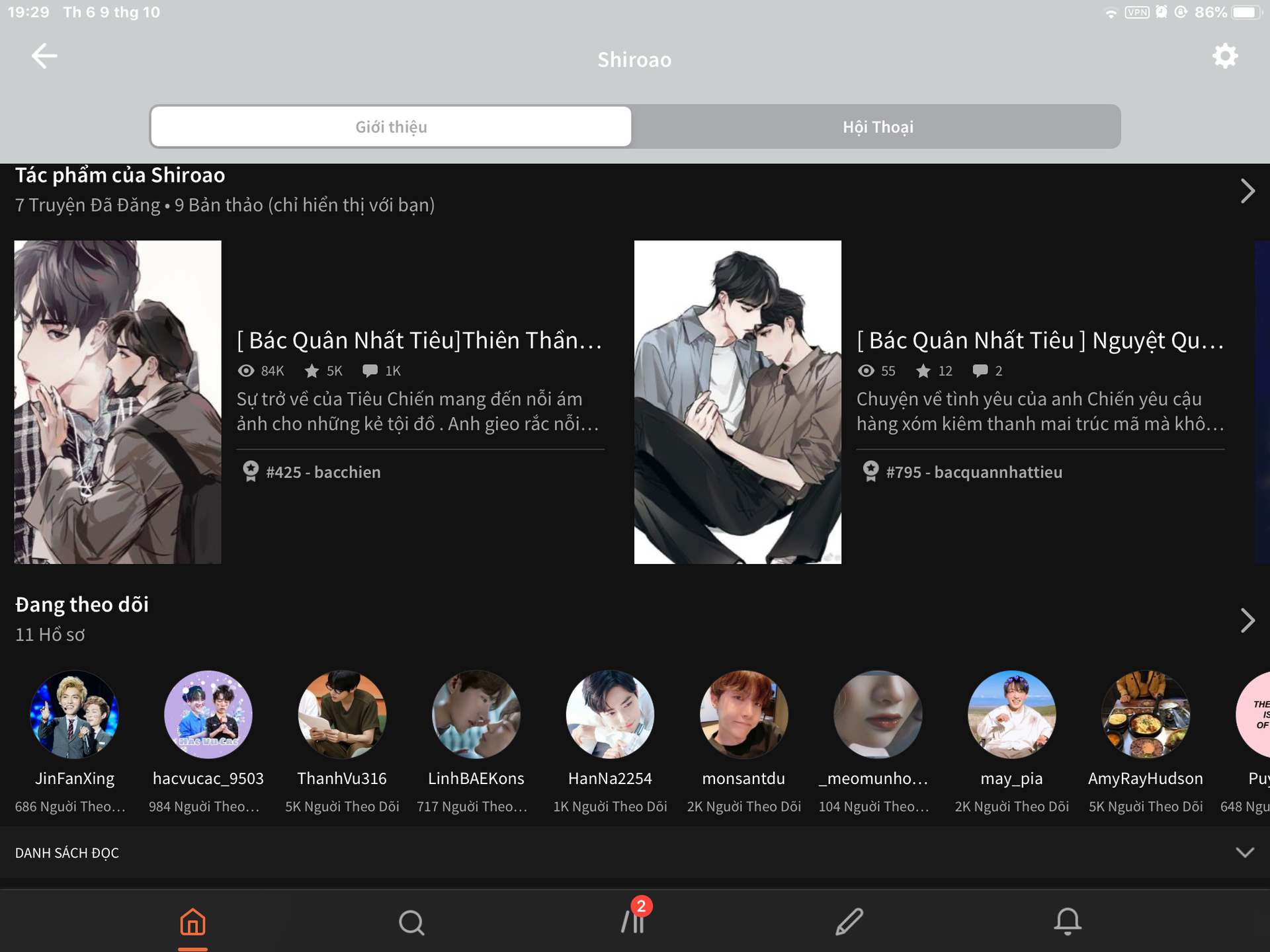The image size is (1270, 952).
Task: Open title [ Bác Quân Nhất Tiêu ] Nguyệt Qu...
Action: [1040, 340]
